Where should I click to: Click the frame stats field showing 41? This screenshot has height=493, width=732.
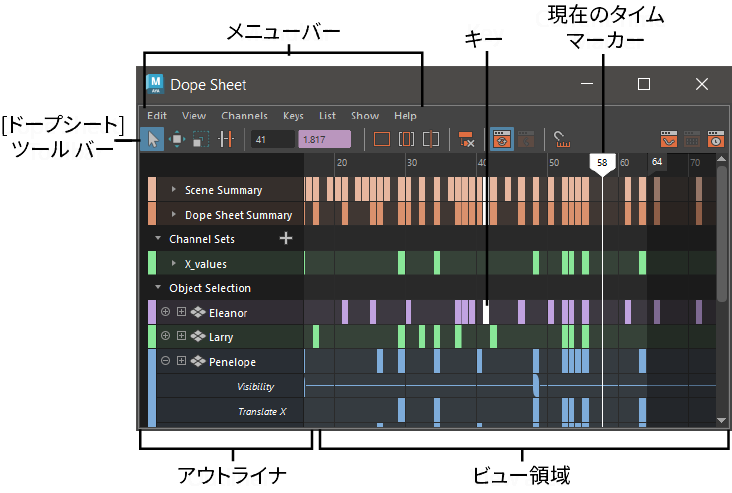tap(273, 139)
